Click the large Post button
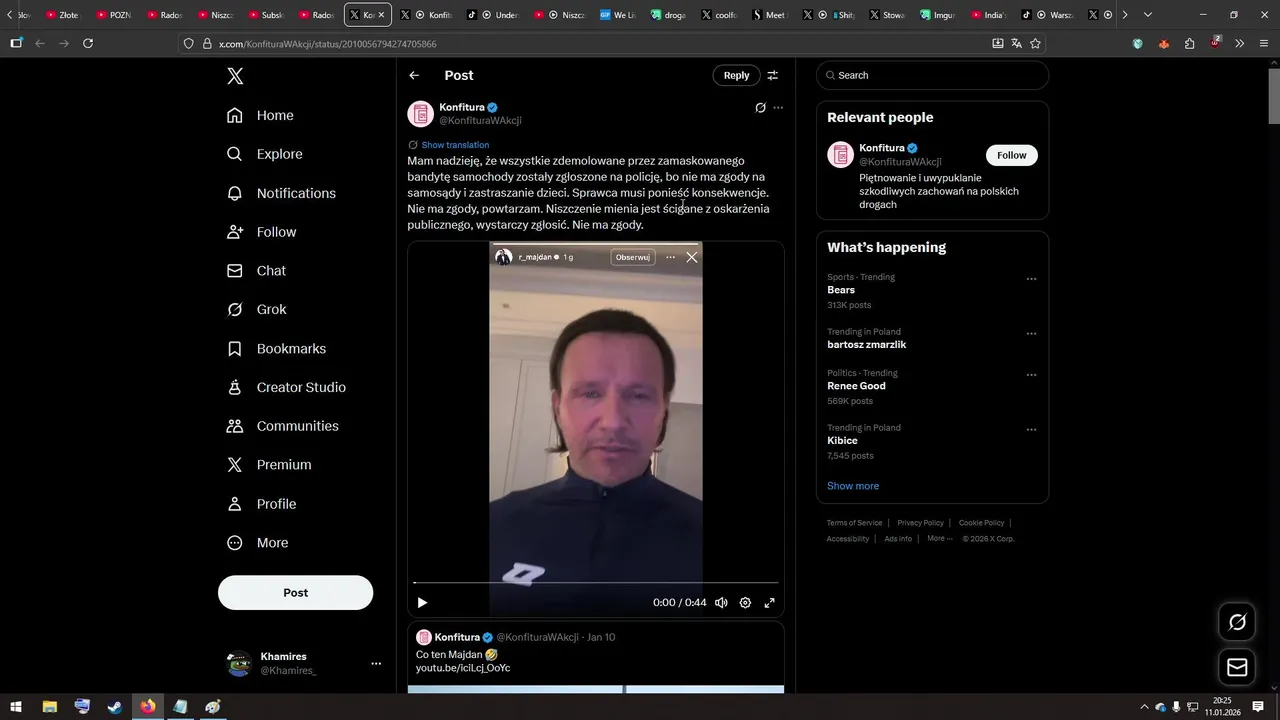Screen dimensions: 1280x720 [295, 593]
